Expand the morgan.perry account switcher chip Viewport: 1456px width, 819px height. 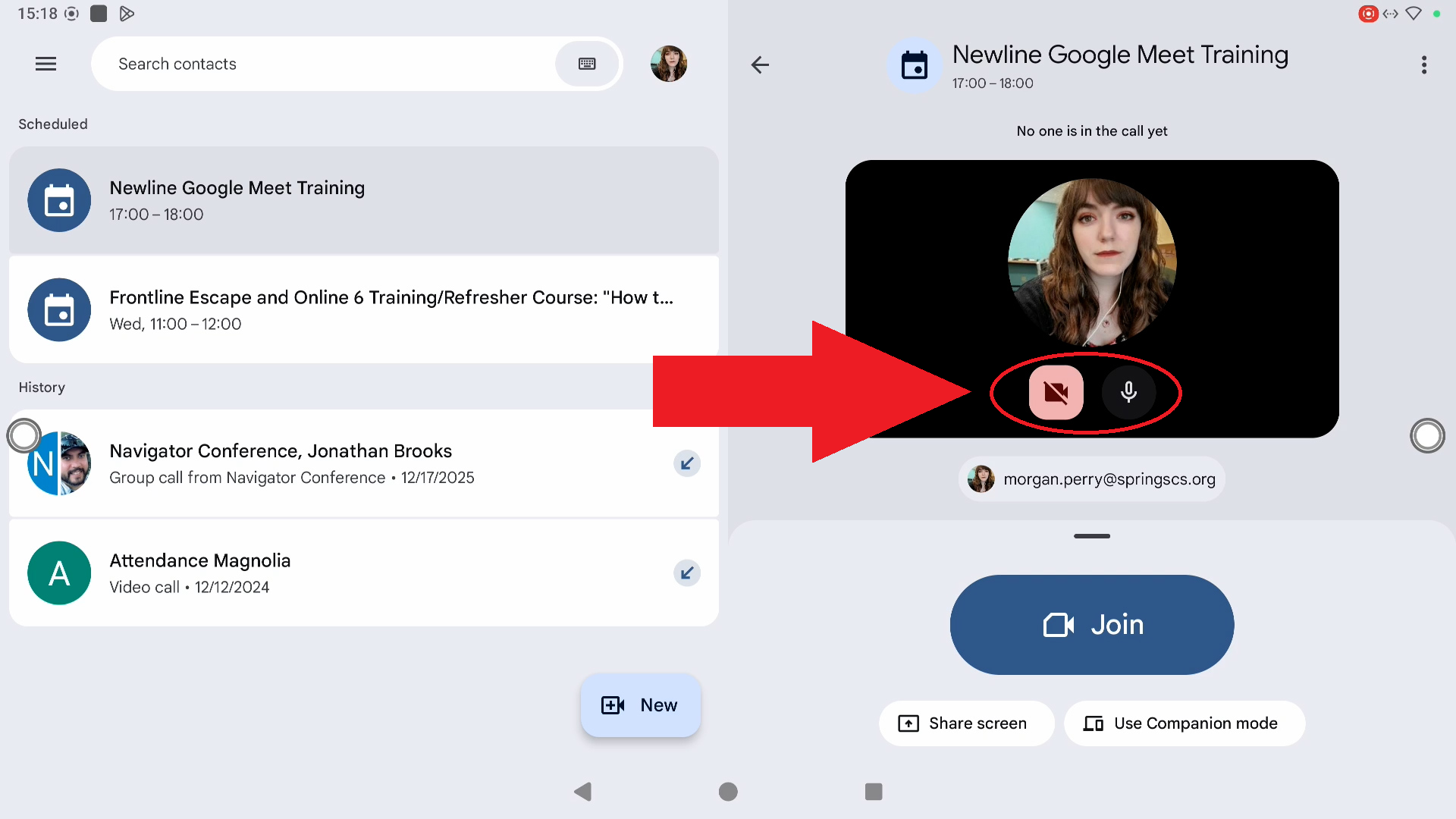[1092, 479]
